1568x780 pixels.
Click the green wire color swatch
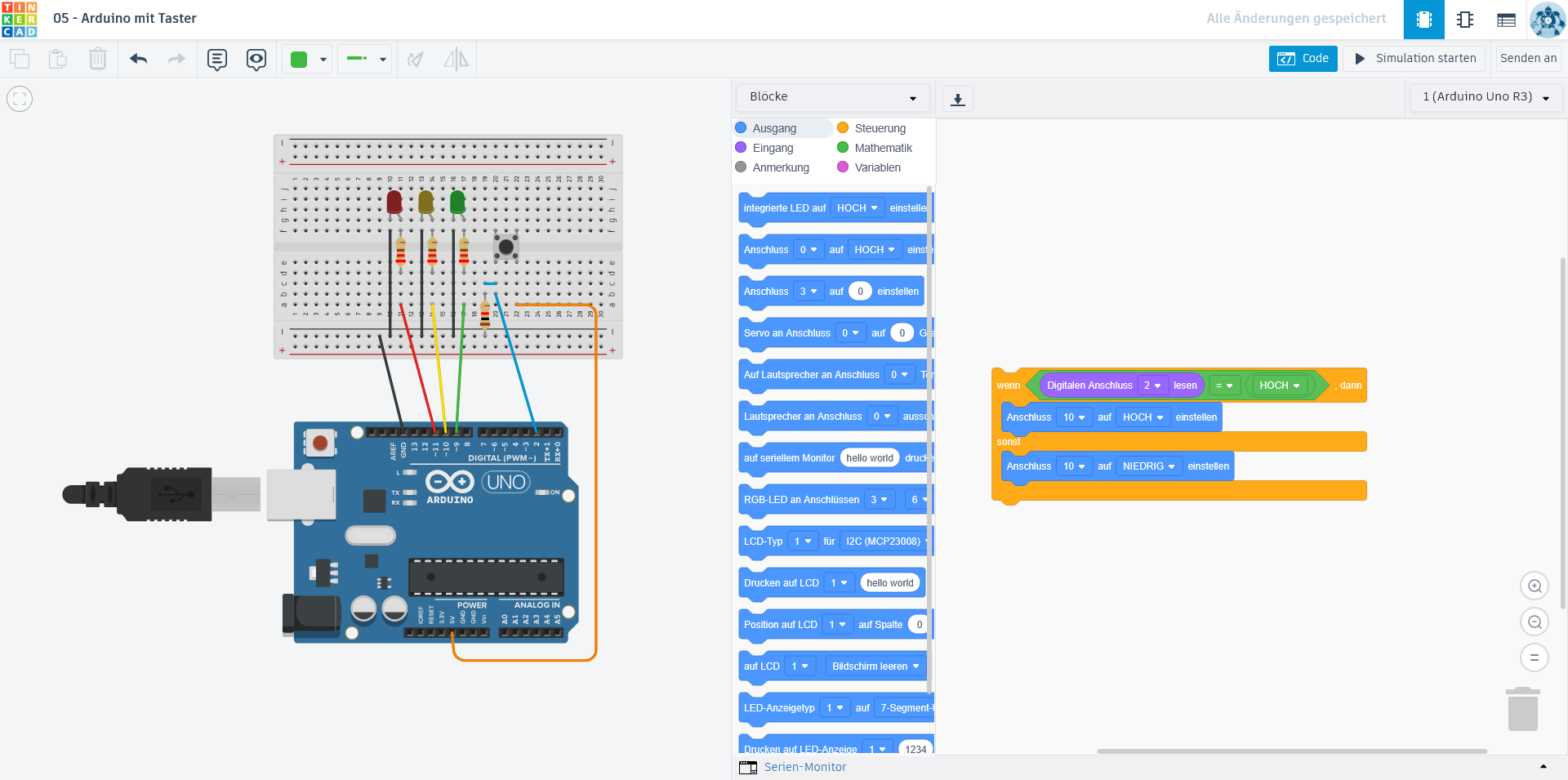299,59
